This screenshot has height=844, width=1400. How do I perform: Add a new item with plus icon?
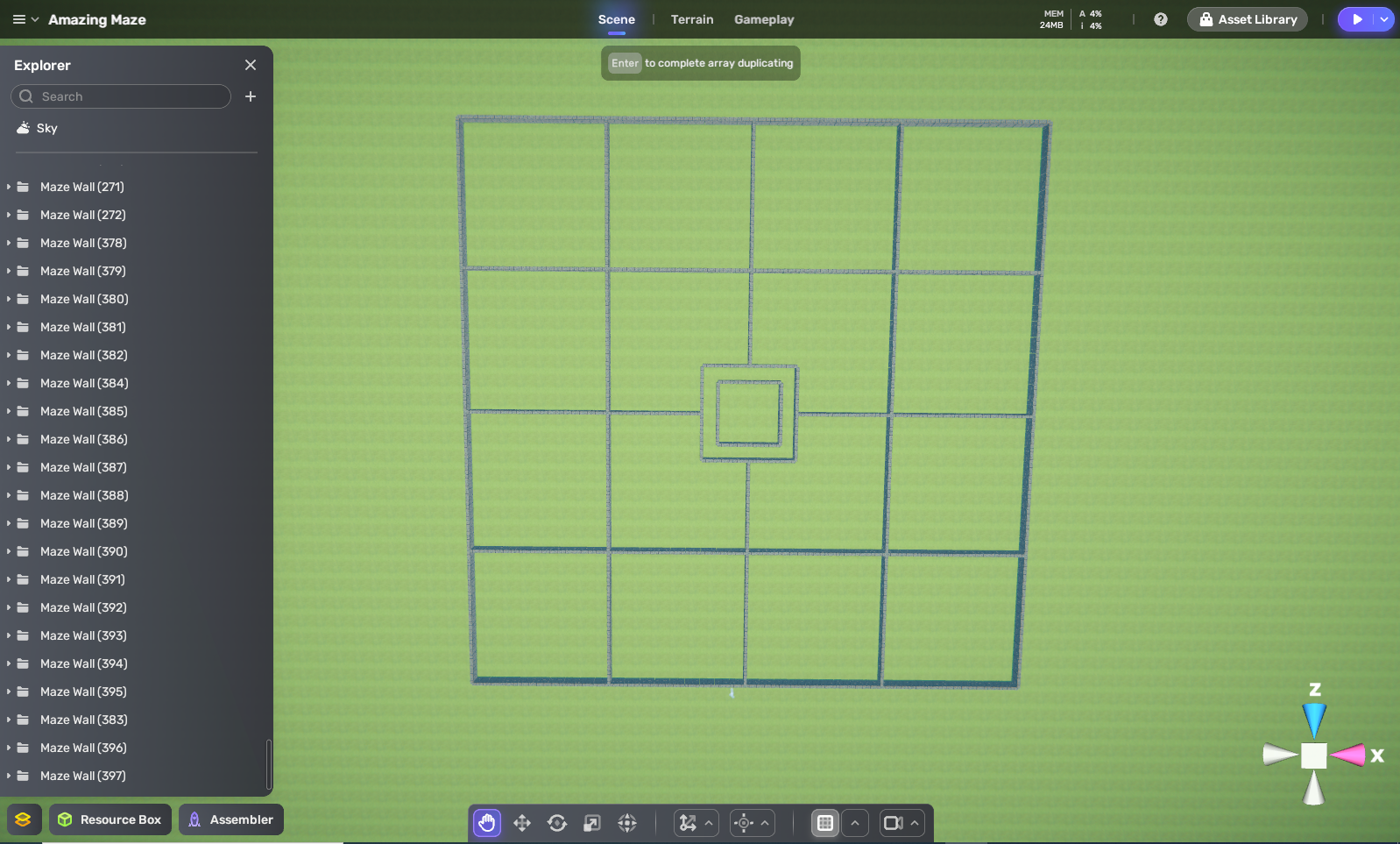click(x=251, y=96)
